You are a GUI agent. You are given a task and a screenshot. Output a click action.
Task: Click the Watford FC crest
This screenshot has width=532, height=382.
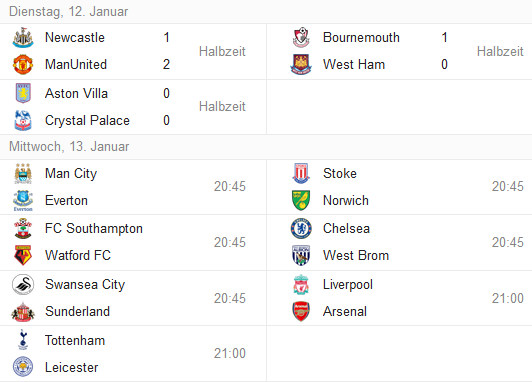[23, 255]
